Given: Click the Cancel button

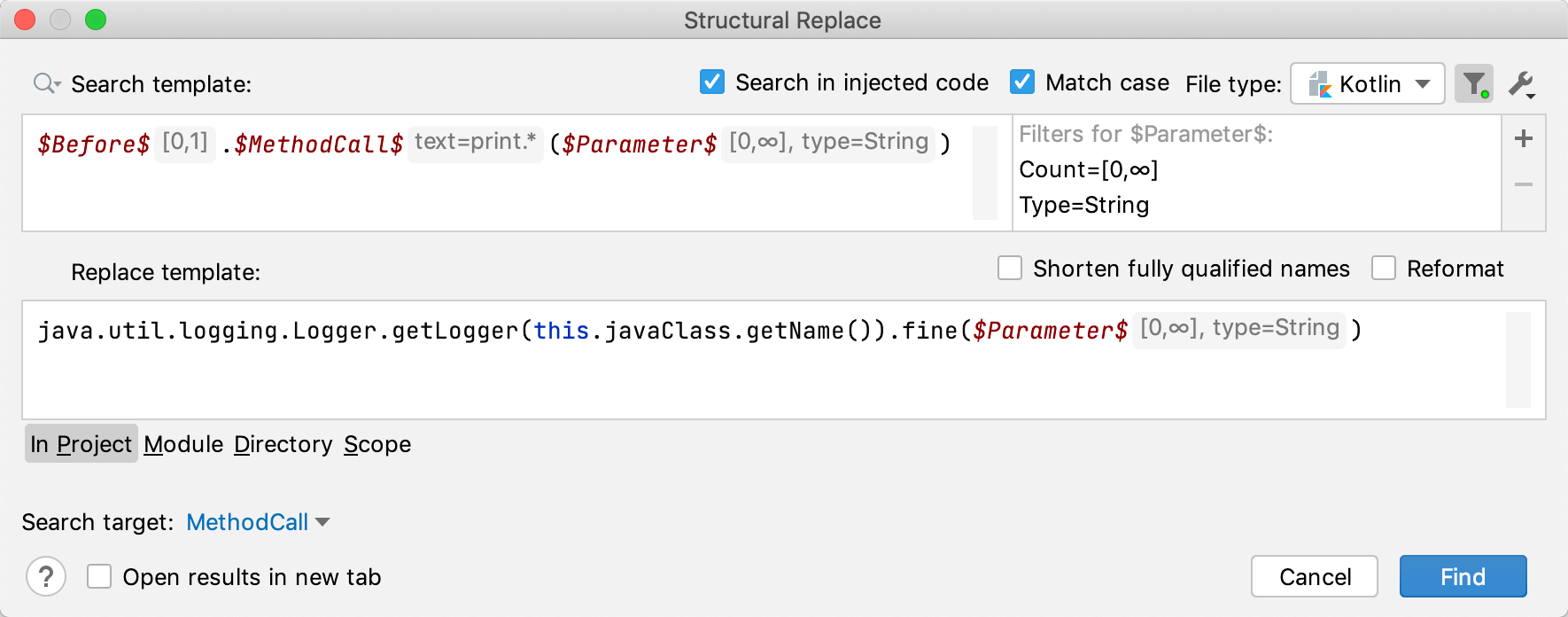Looking at the screenshot, I should pyautogui.click(x=1315, y=577).
